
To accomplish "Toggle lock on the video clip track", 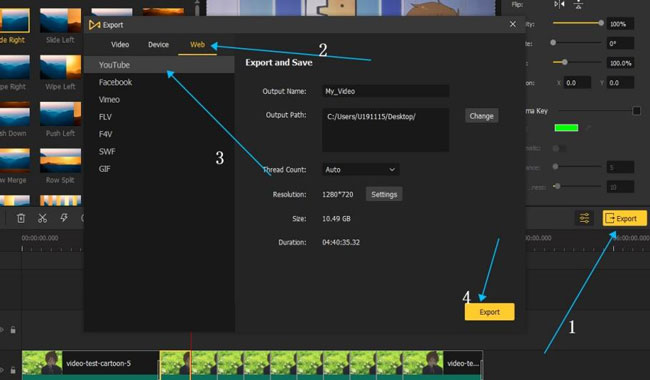I will click(13, 370).
